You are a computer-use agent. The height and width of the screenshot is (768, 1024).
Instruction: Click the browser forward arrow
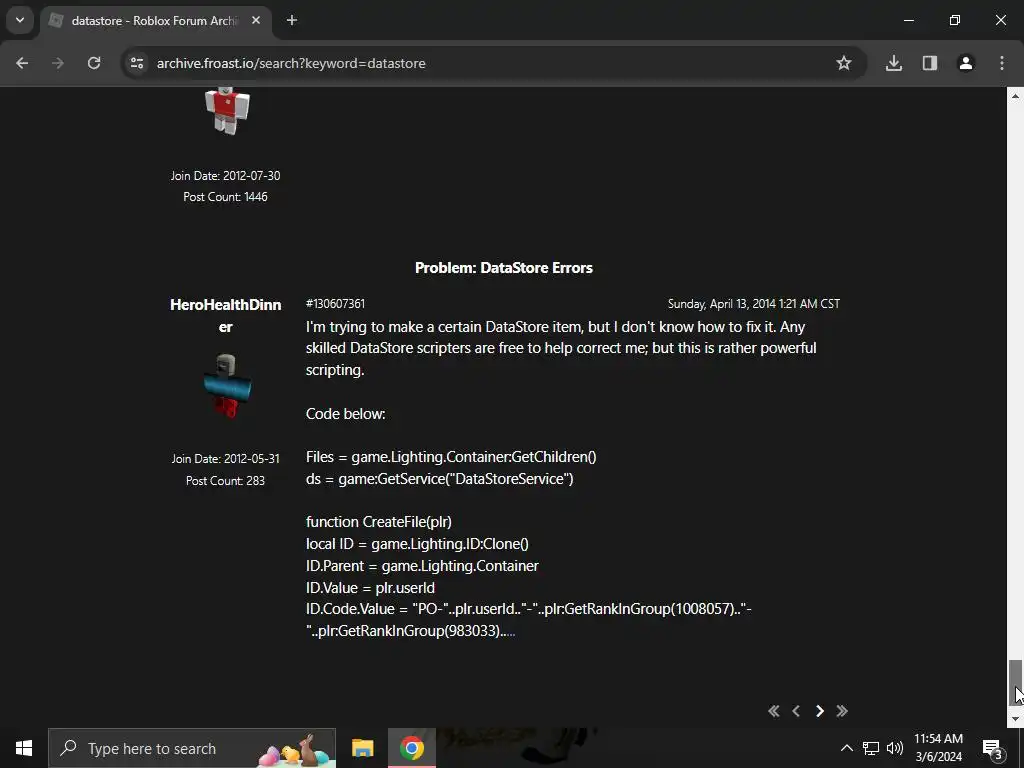(58, 63)
